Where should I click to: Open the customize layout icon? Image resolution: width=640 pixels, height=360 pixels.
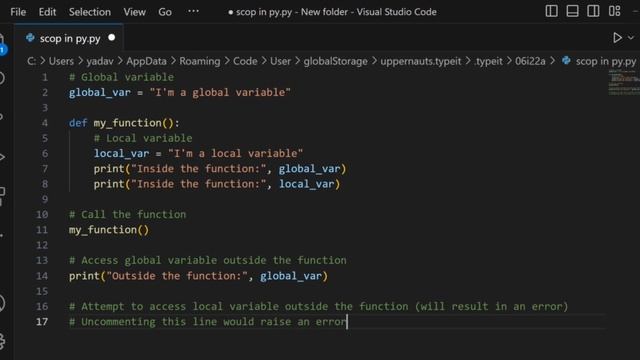pyautogui.click(x=614, y=11)
